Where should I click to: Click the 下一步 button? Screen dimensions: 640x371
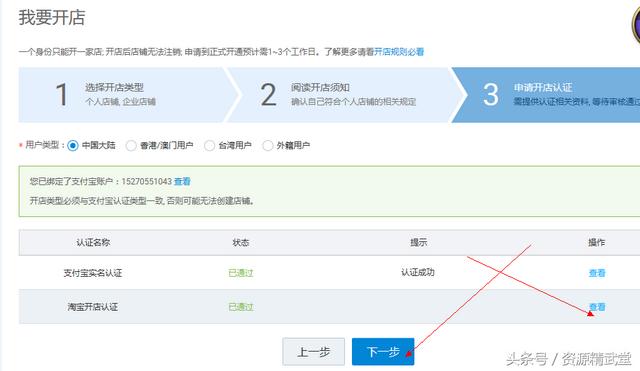click(x=383, y=351)
